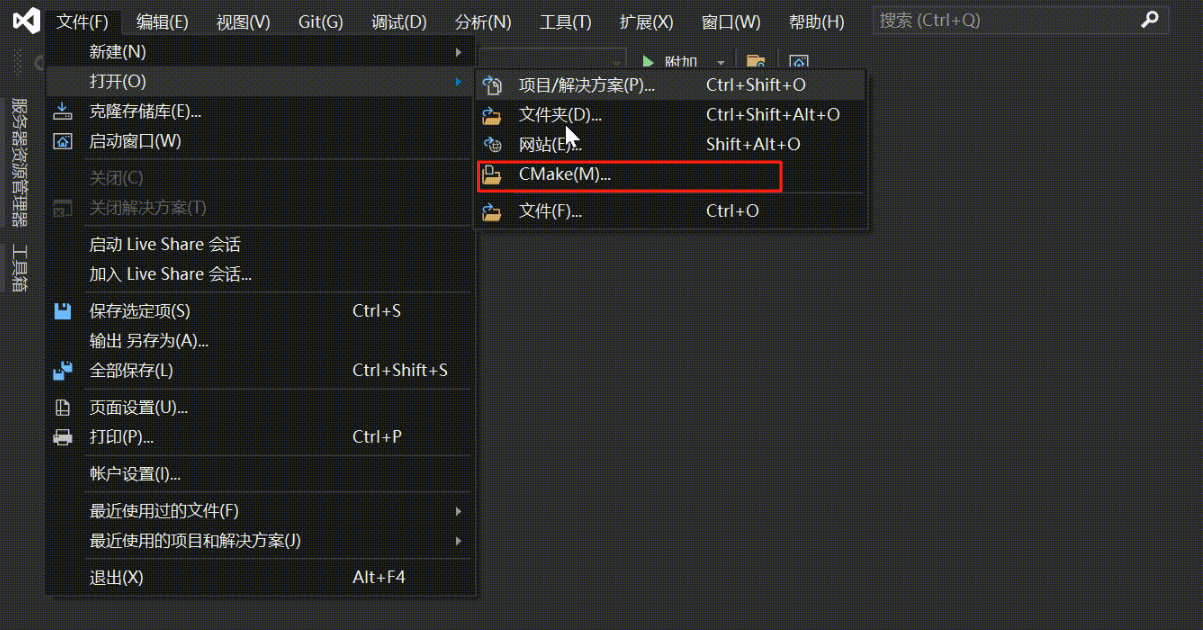The image size is (1203, 630).
Task: Click the 搜索 (Ctrl+Q) search box
Action: (x=1020, y=20)
